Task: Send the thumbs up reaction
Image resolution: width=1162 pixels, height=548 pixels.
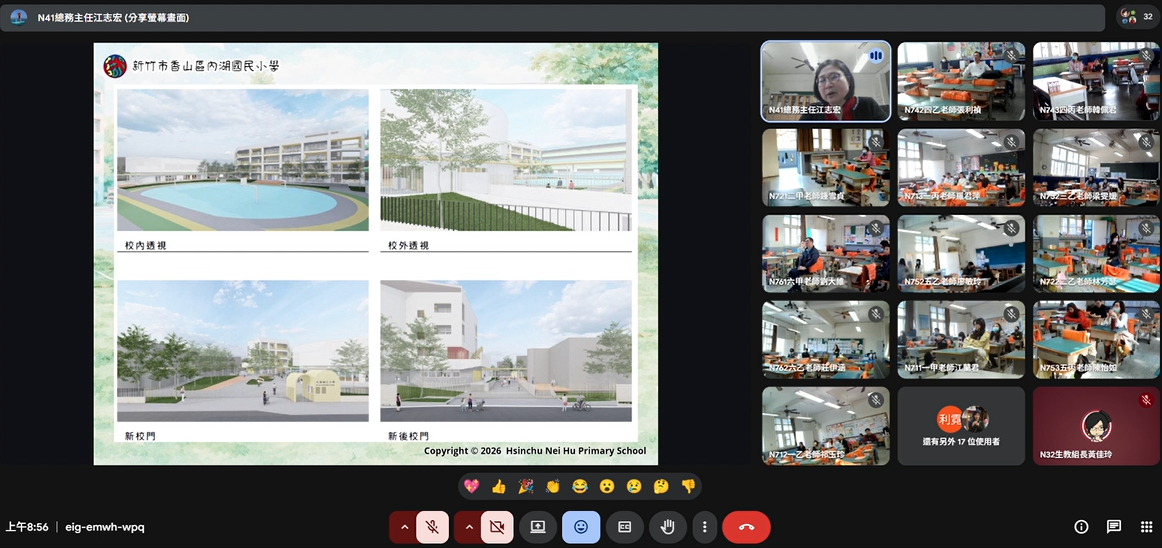Action: [499, 487]
